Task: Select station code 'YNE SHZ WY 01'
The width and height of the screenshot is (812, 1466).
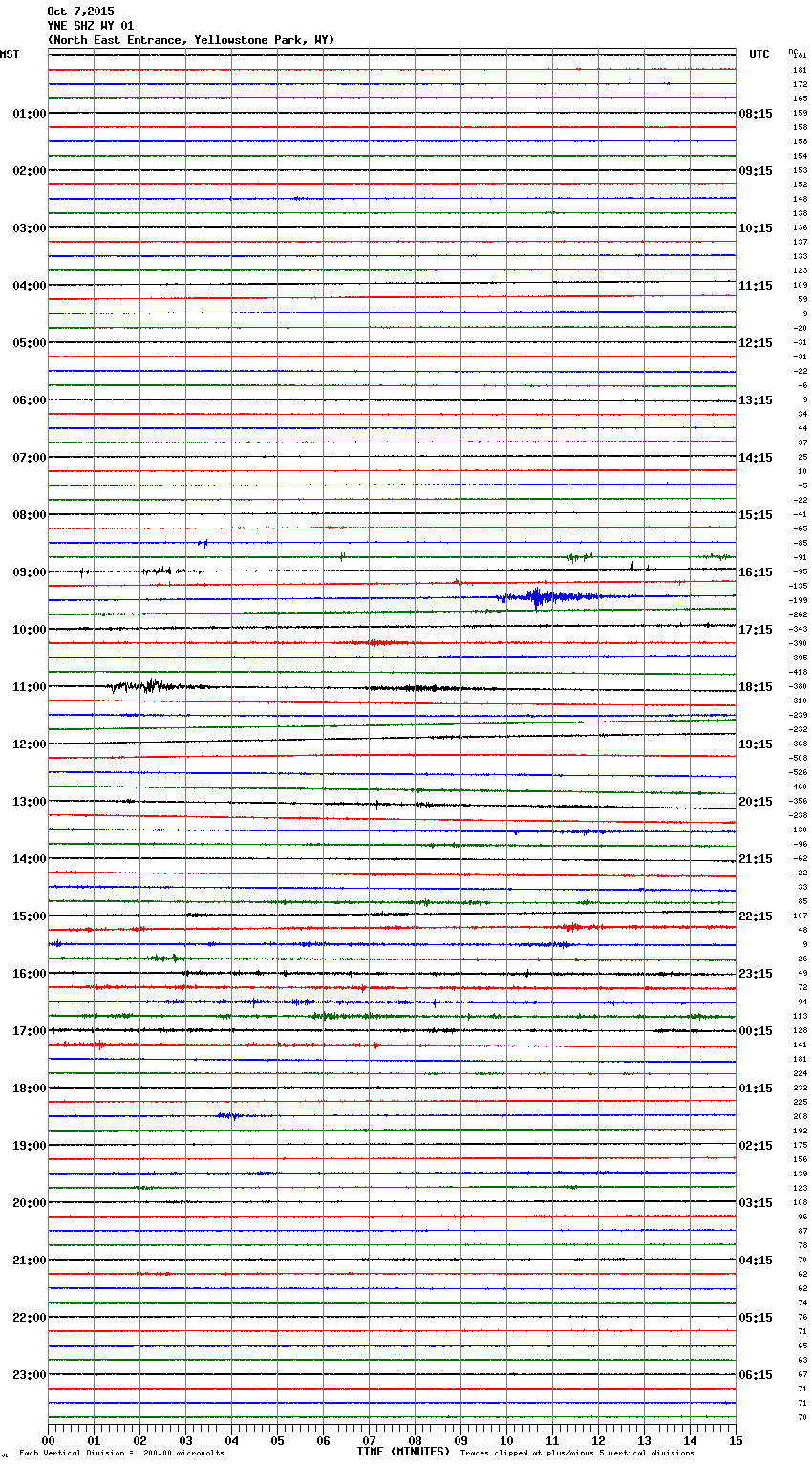Action: pos(91,26)
